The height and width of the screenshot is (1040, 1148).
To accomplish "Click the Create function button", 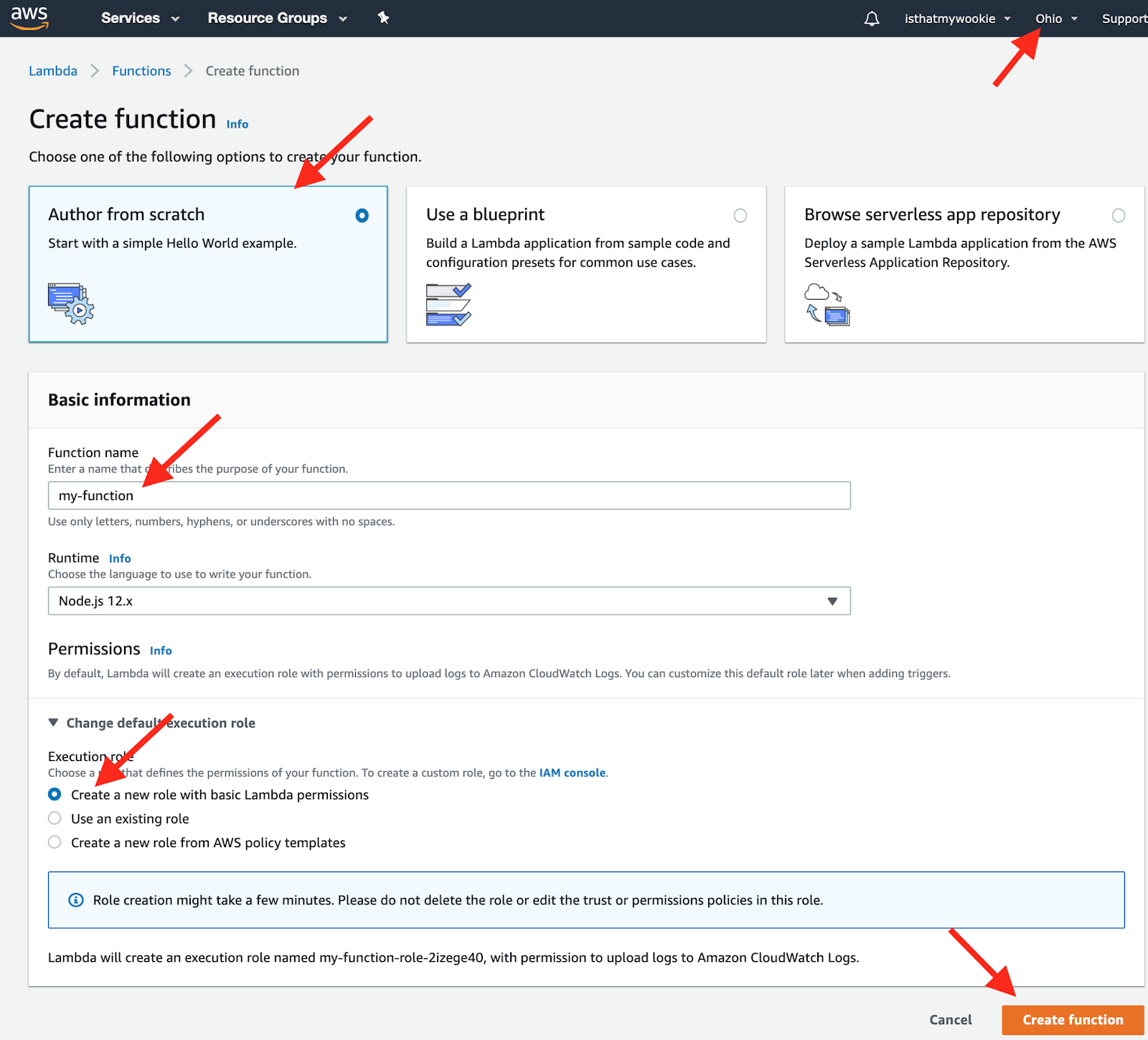I will click(x=1072, y=1019).
